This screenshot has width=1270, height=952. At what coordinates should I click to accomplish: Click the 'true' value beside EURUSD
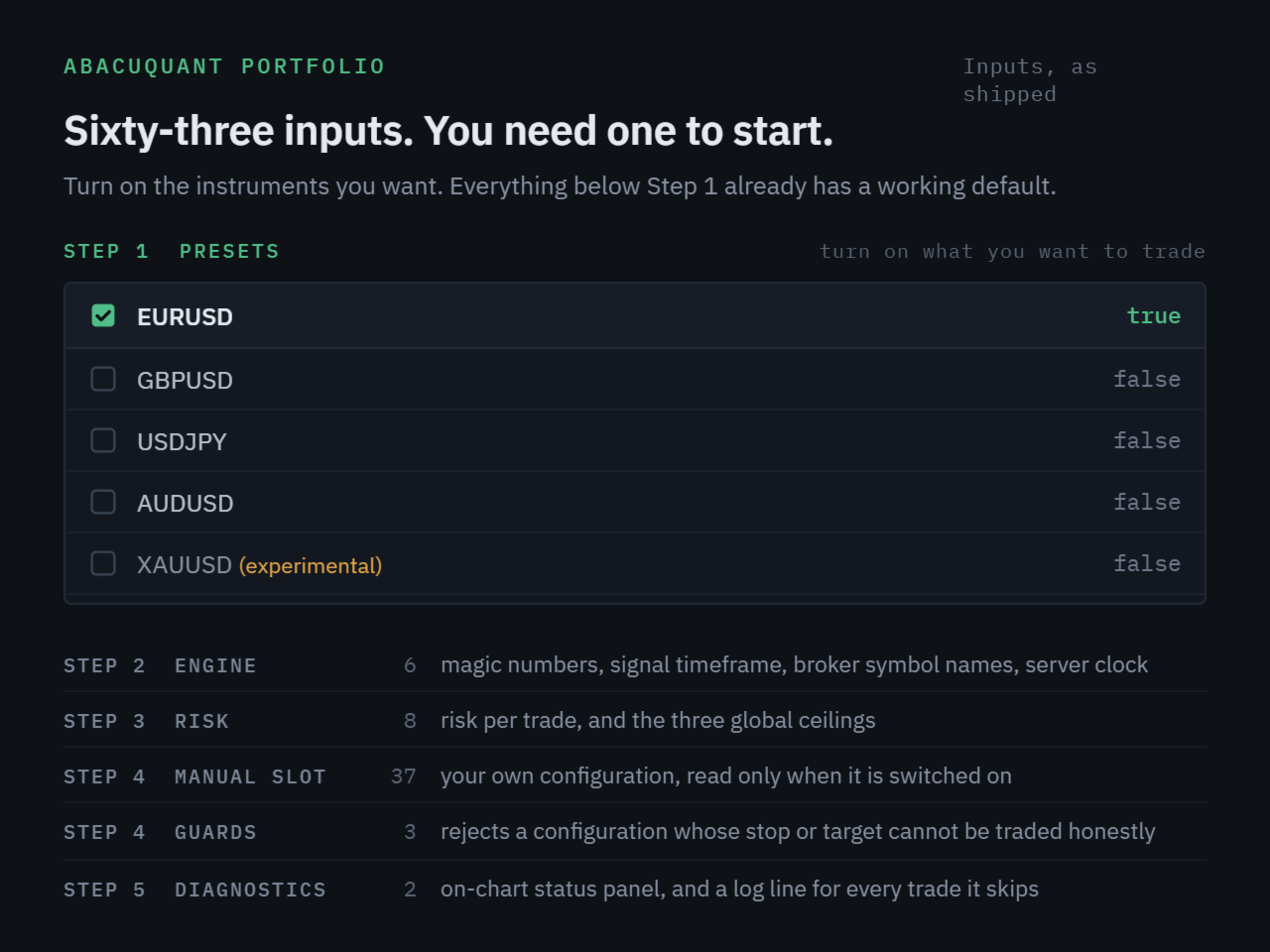click(x=1153, y=315)
